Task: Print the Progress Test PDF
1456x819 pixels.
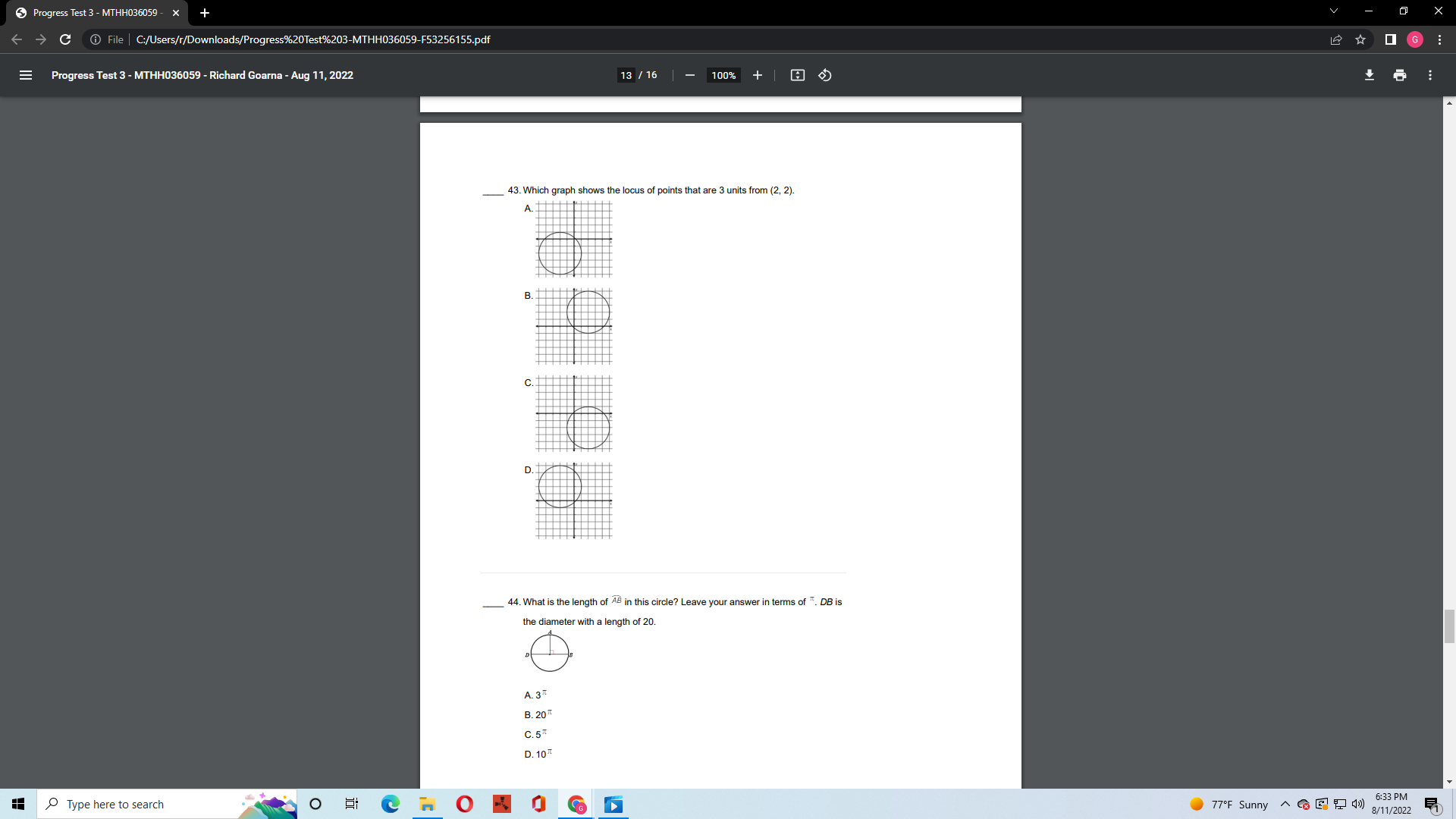Action: [1400, 75]
